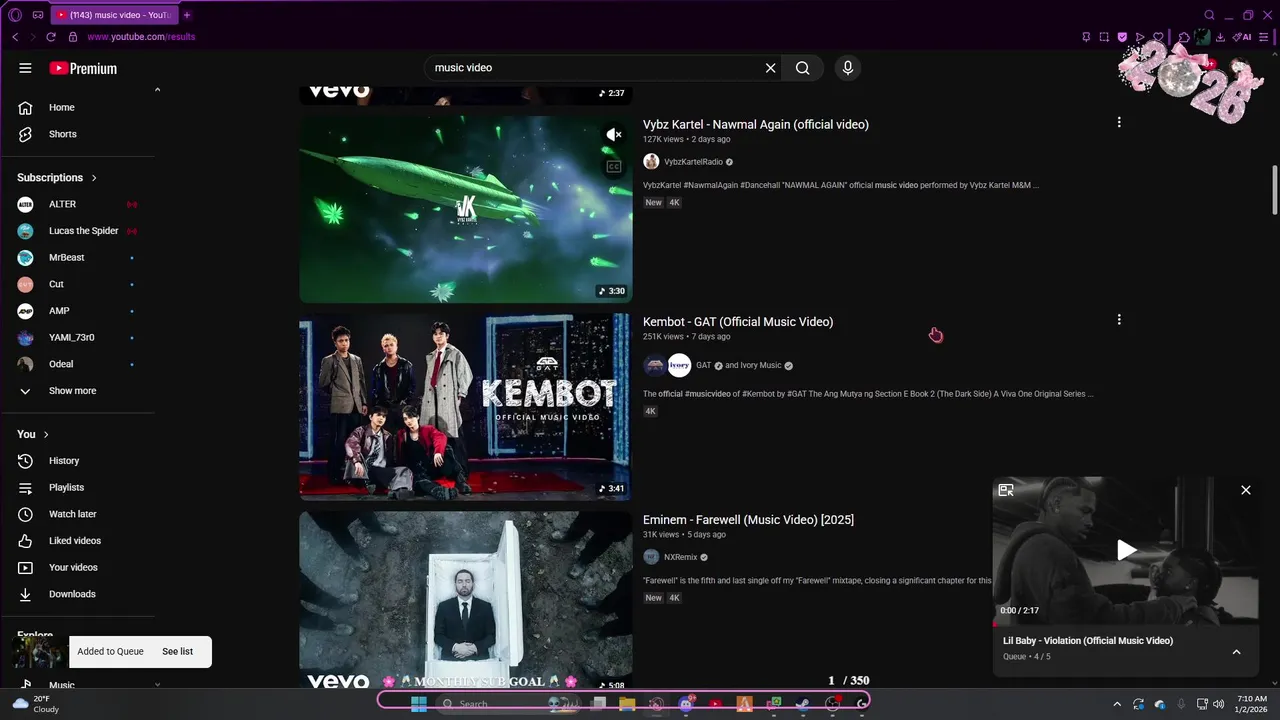
Task: Select the music video YouTube tab
Action: pos(114,15)
